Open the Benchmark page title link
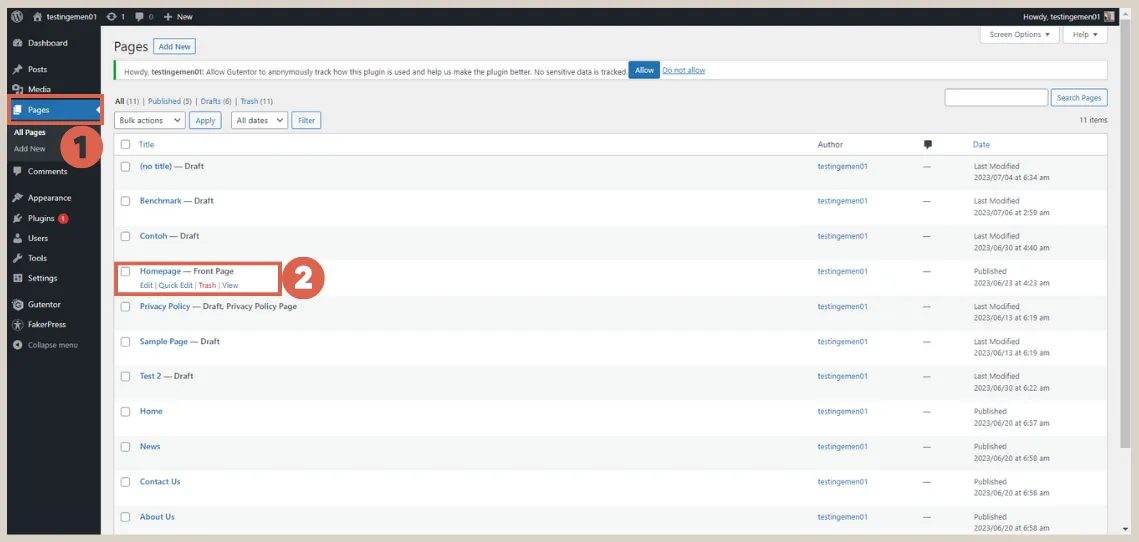The width and height of the screenshot is (1139, 542). click(161, 201)
